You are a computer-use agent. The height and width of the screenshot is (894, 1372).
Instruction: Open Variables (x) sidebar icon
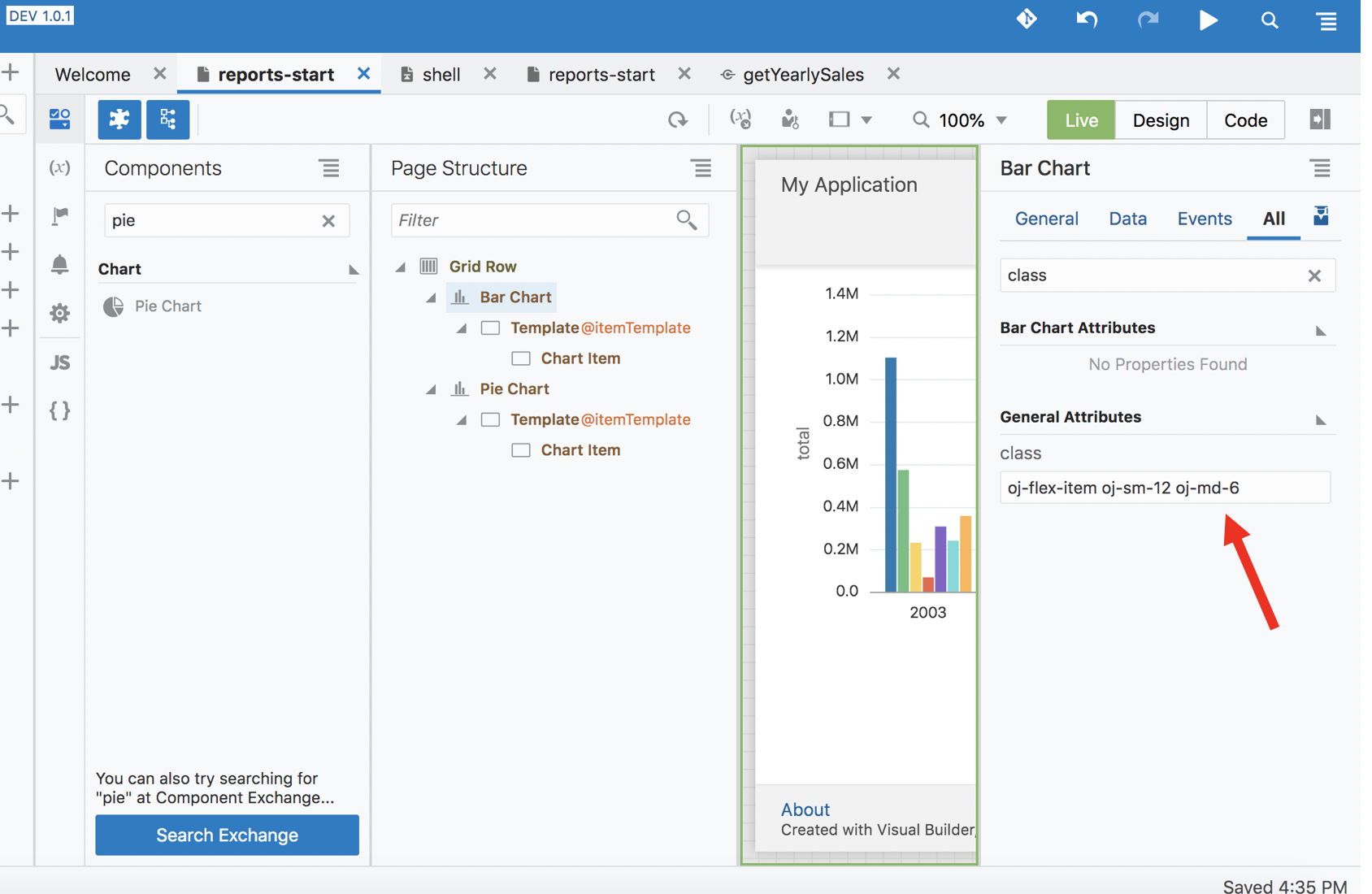pos(59,167)
